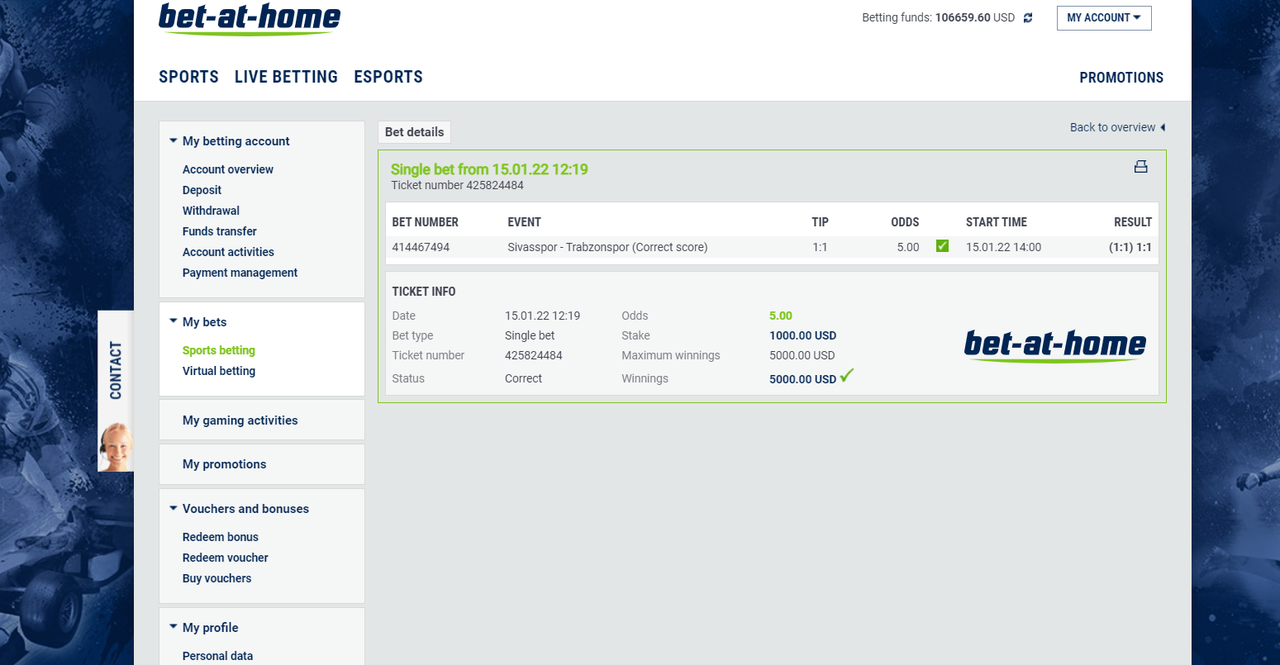Open My promotions
Viewport: 1280px width, 665px height.
point(224,465)
